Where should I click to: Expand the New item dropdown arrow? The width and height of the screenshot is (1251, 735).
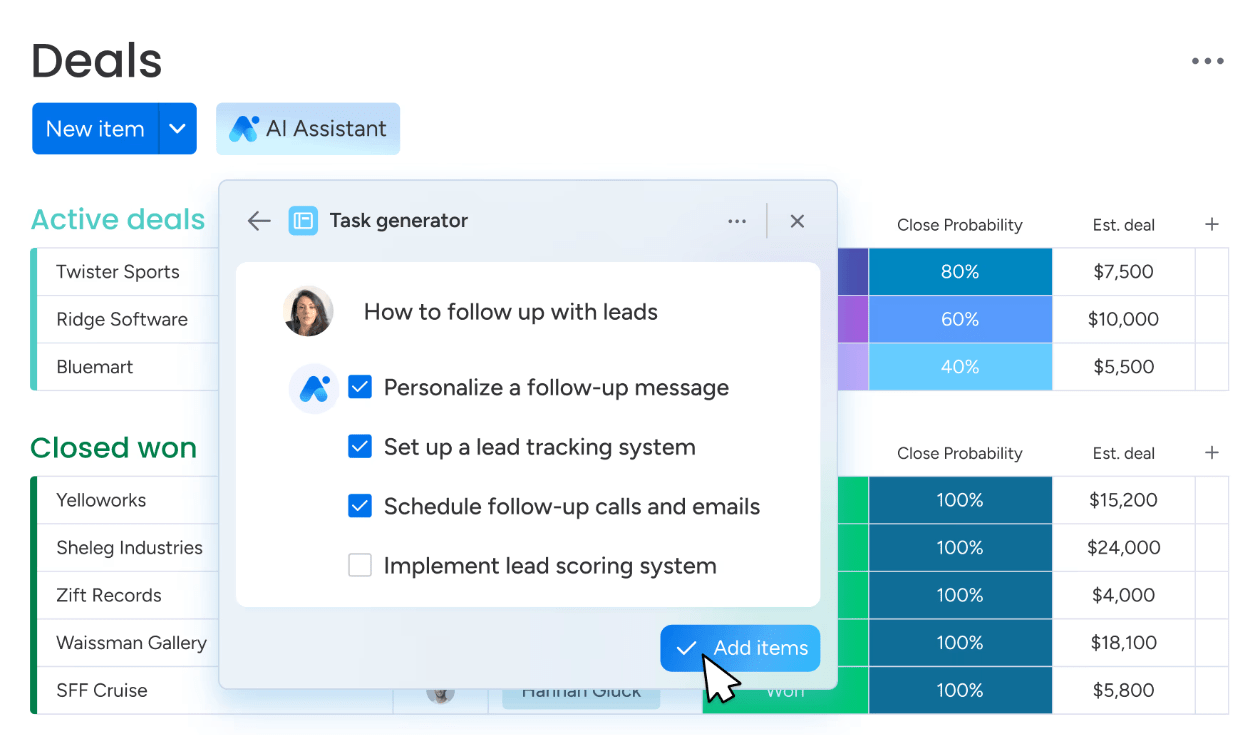(x=177, y=129)
